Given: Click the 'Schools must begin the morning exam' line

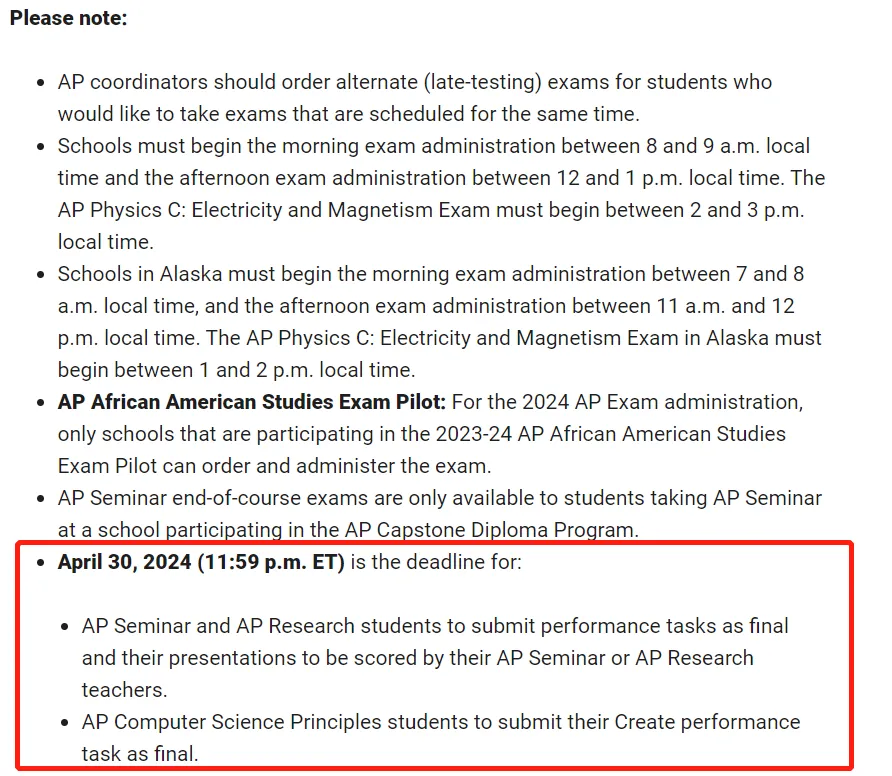Looking at the screenshot, I should (x=433, y=146).
